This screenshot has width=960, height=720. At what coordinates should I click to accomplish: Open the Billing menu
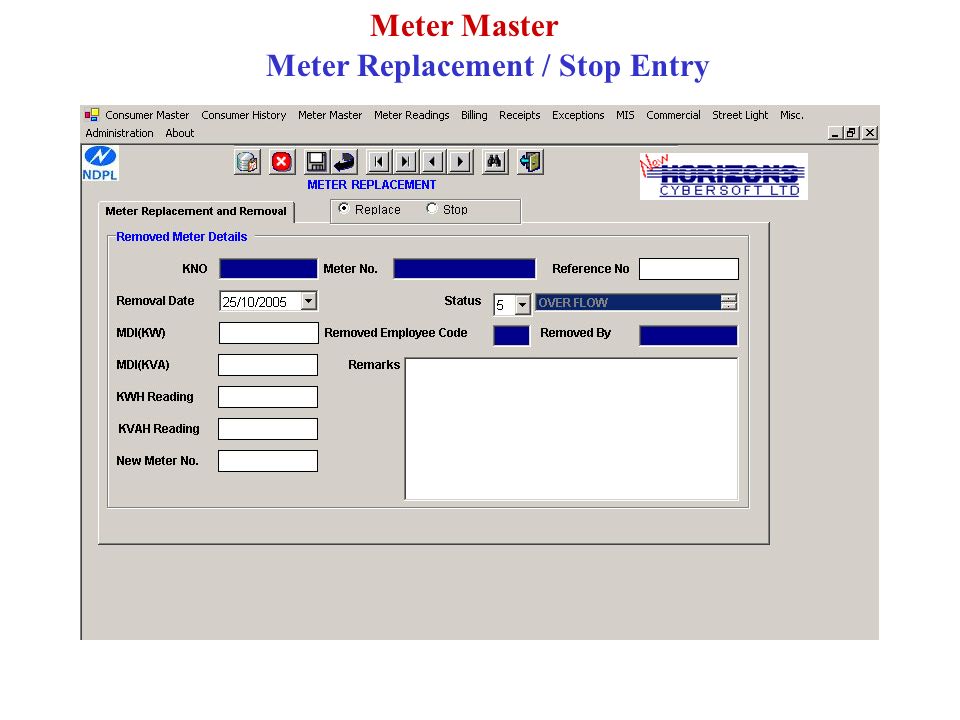click(474, 115)
